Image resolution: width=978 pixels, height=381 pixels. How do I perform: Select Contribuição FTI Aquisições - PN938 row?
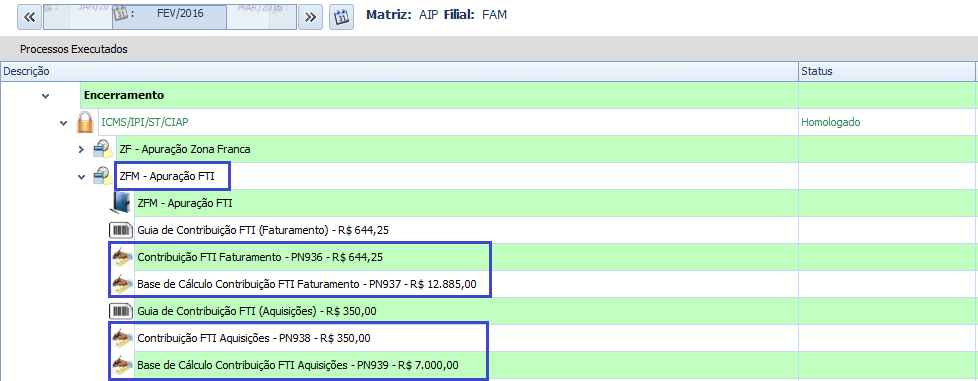pyautogui.click(x=254, y=338)
